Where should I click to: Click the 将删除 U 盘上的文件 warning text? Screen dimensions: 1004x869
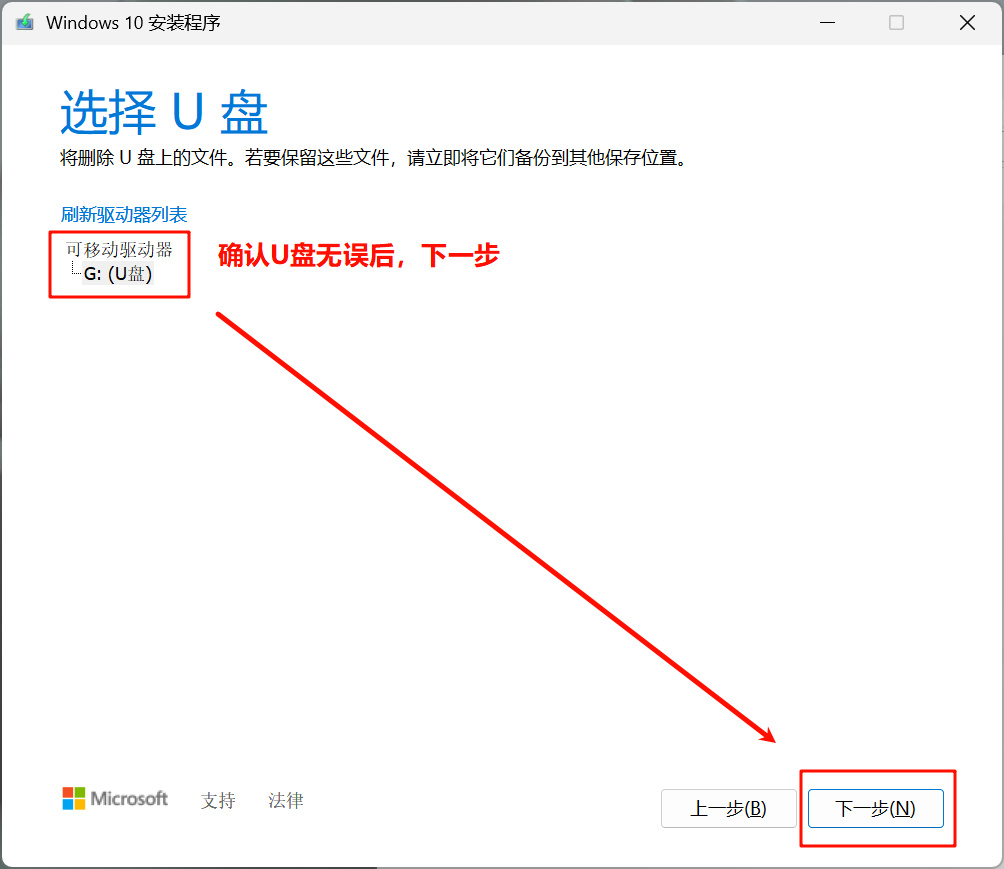click(x=373, y=158)
